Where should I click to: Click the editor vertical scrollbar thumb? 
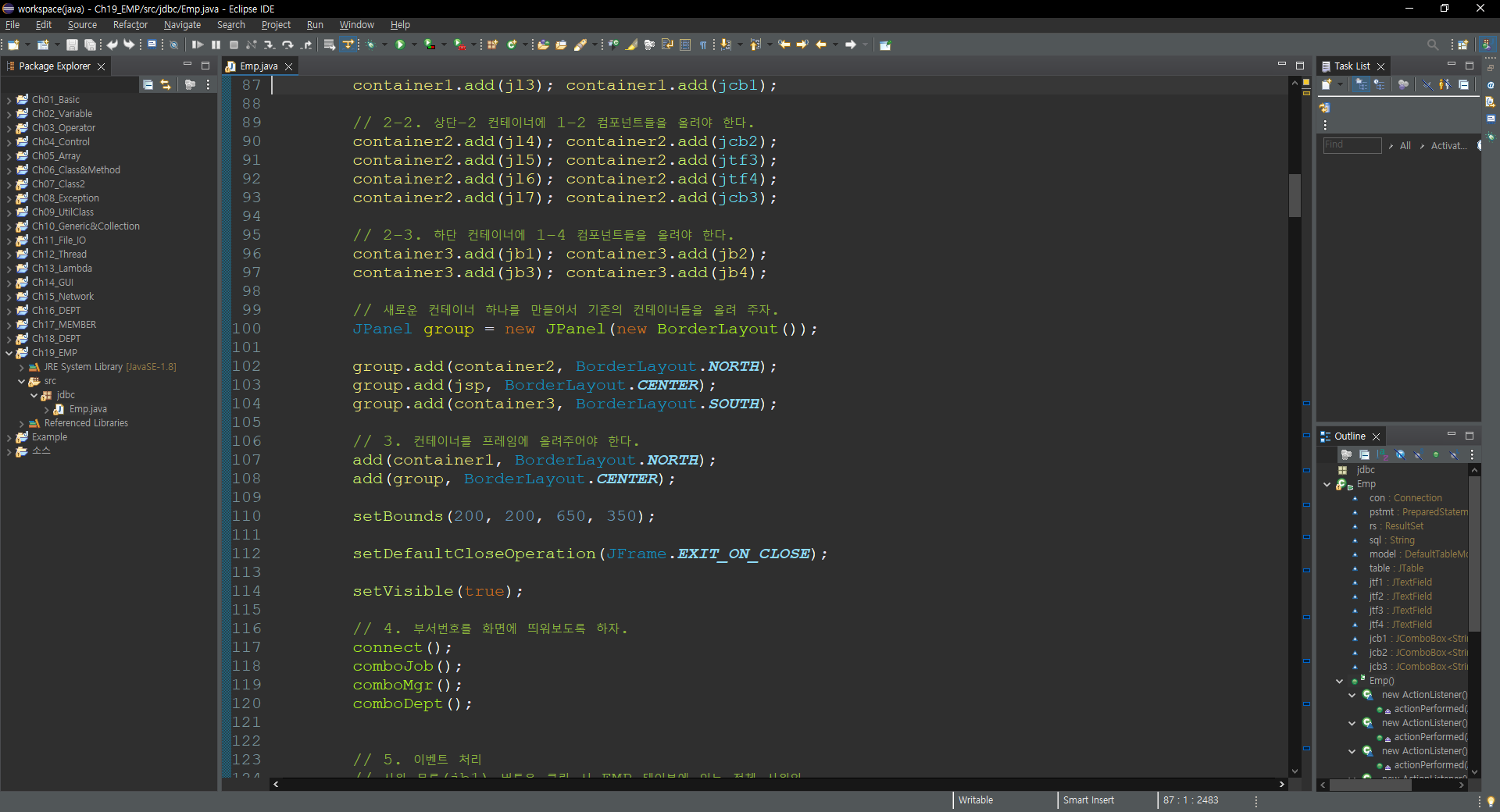[1295, 195]
